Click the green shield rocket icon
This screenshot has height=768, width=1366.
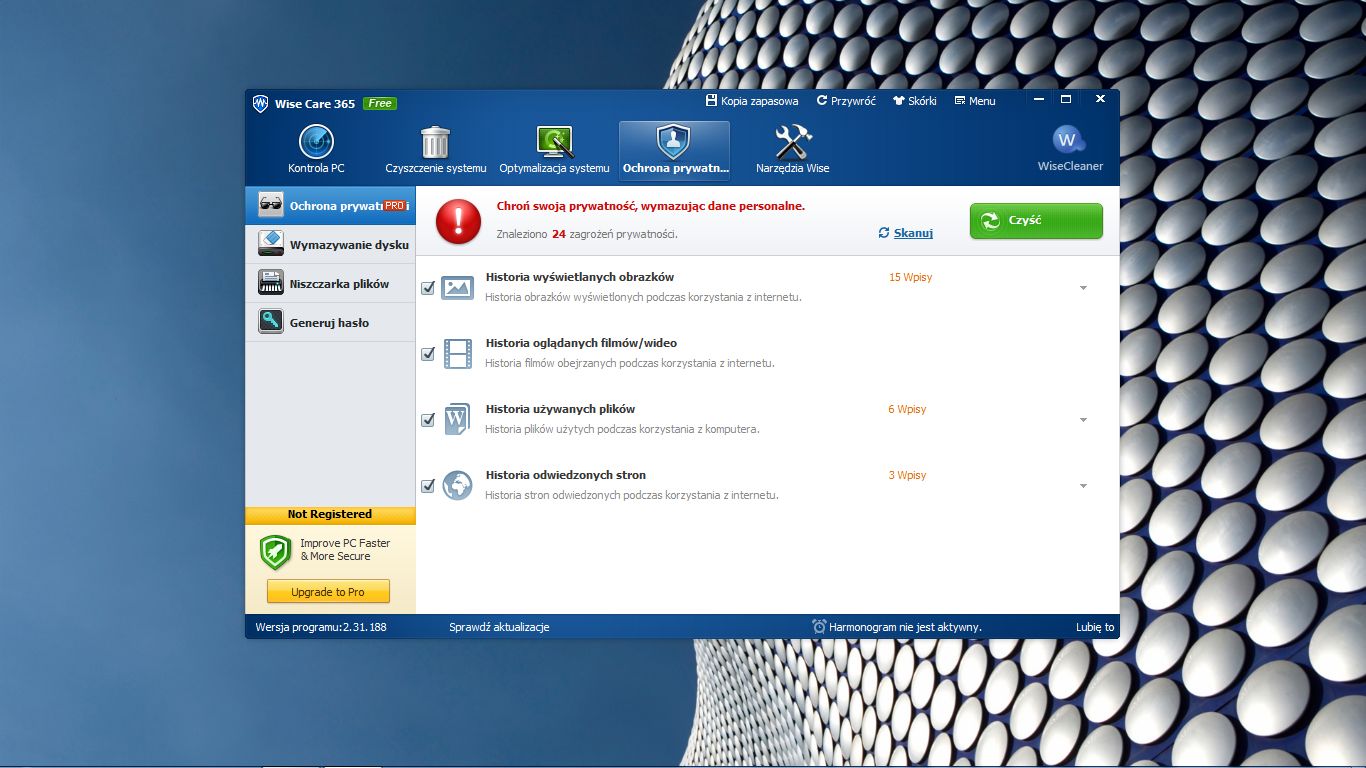coord(275,551)
